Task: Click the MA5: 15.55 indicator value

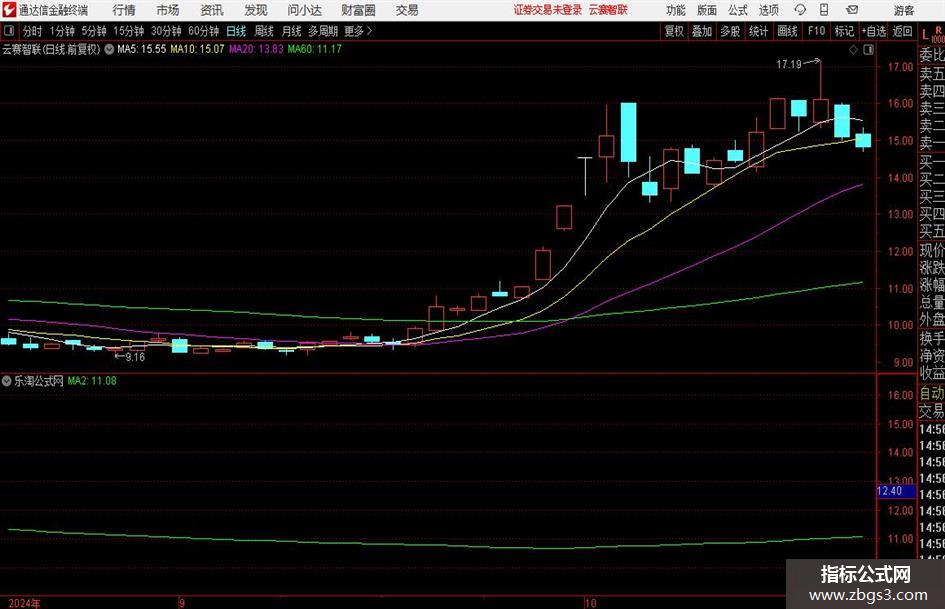Action: click(x=142, y=49)
